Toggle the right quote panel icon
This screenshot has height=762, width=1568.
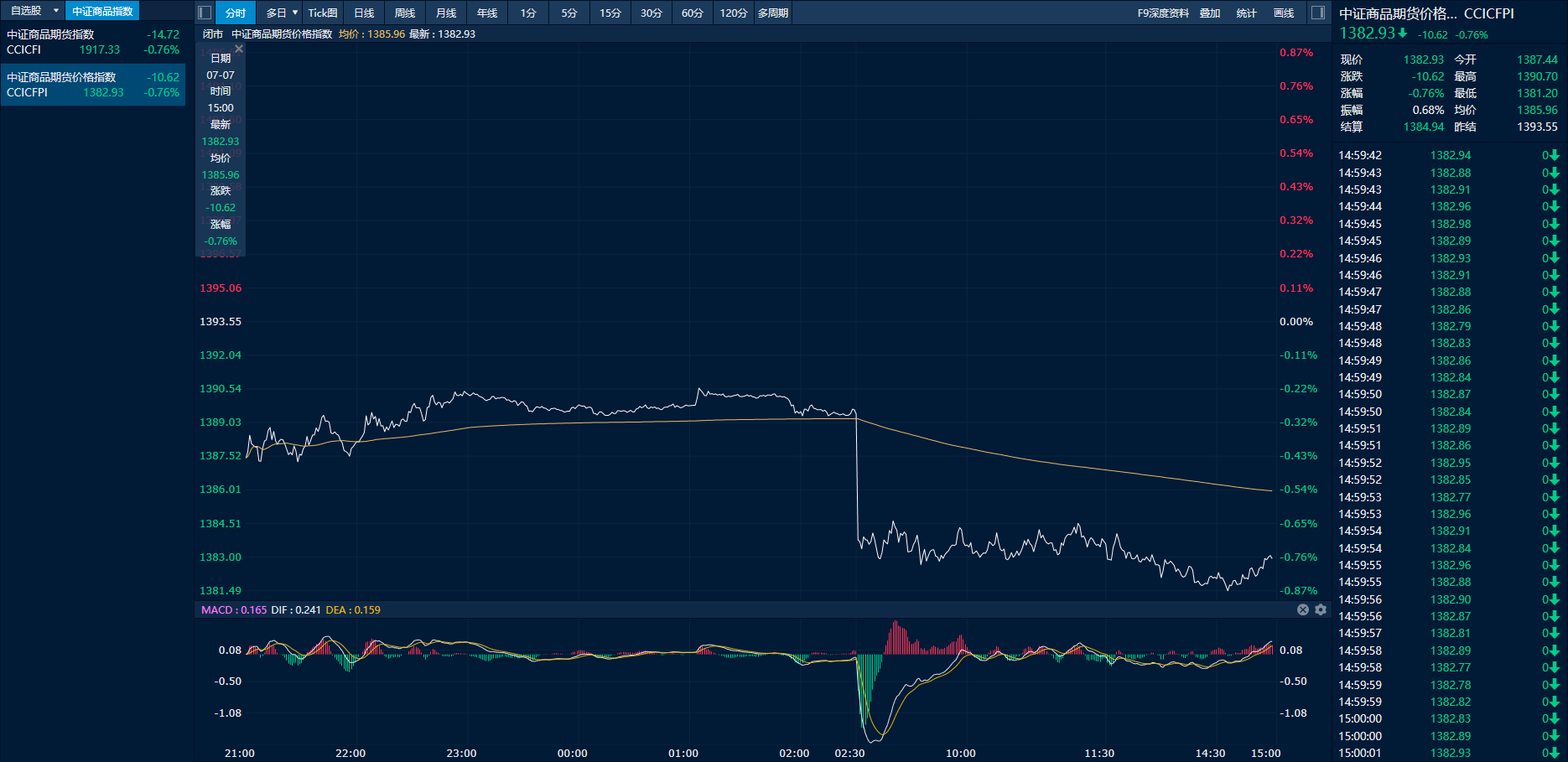coord(1318,13)
